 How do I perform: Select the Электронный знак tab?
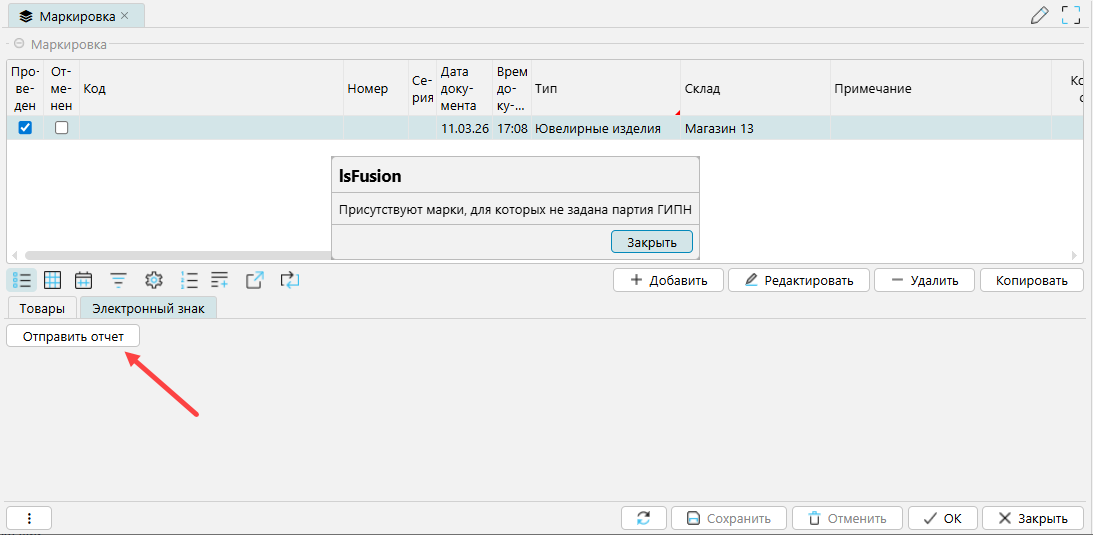coord(148,309)
